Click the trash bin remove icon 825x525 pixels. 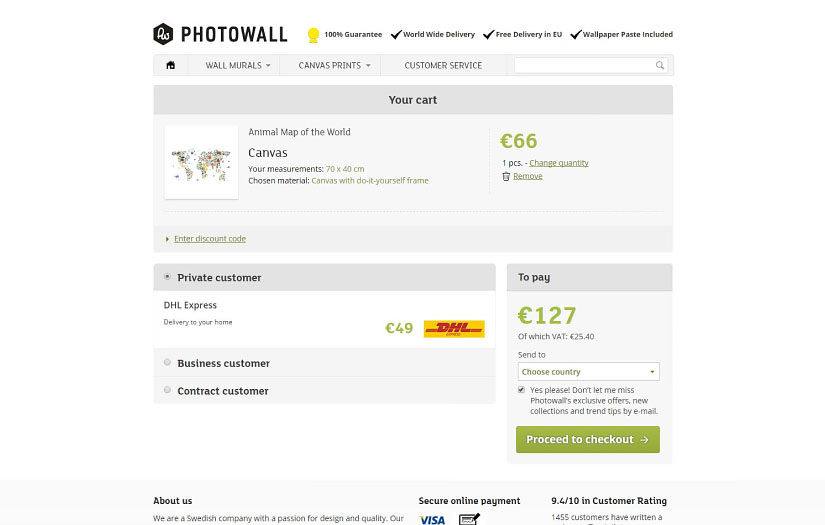pos(506,176)
